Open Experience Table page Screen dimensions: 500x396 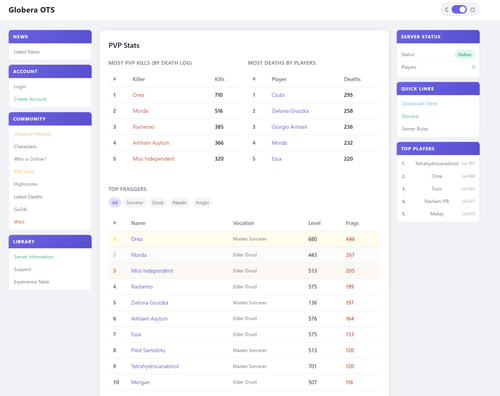31,282
